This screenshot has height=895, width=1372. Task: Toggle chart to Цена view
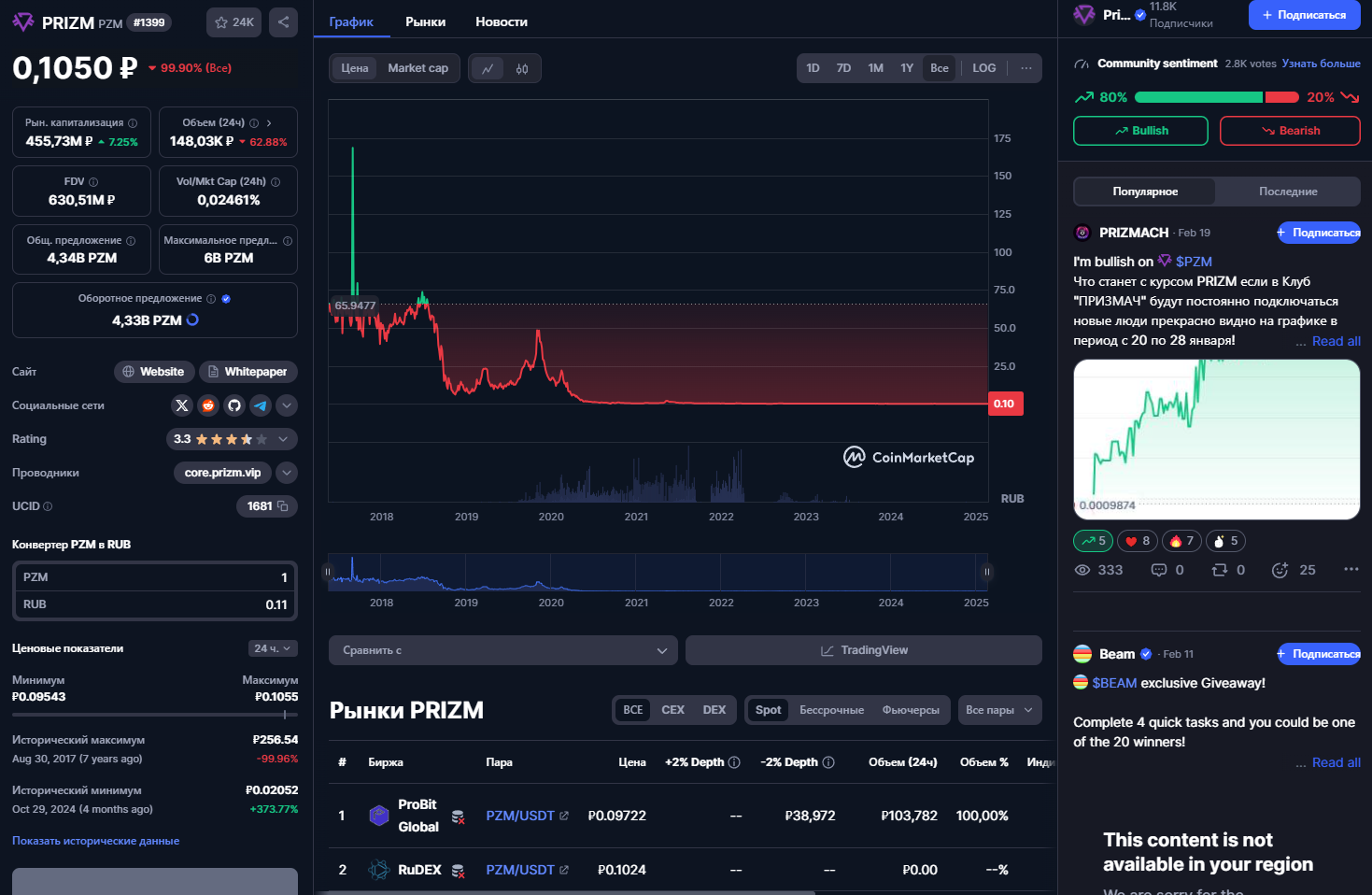point(355,68)
